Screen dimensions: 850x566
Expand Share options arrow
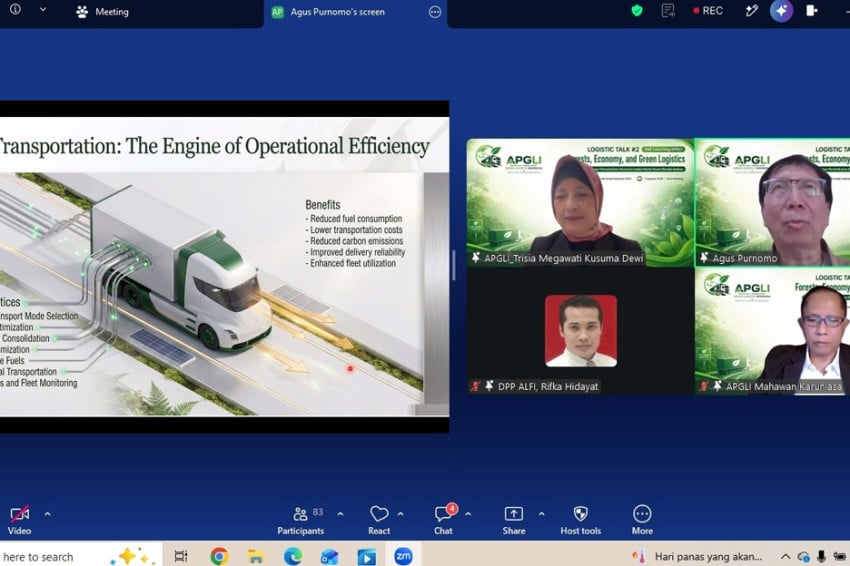tap(542, 513)
